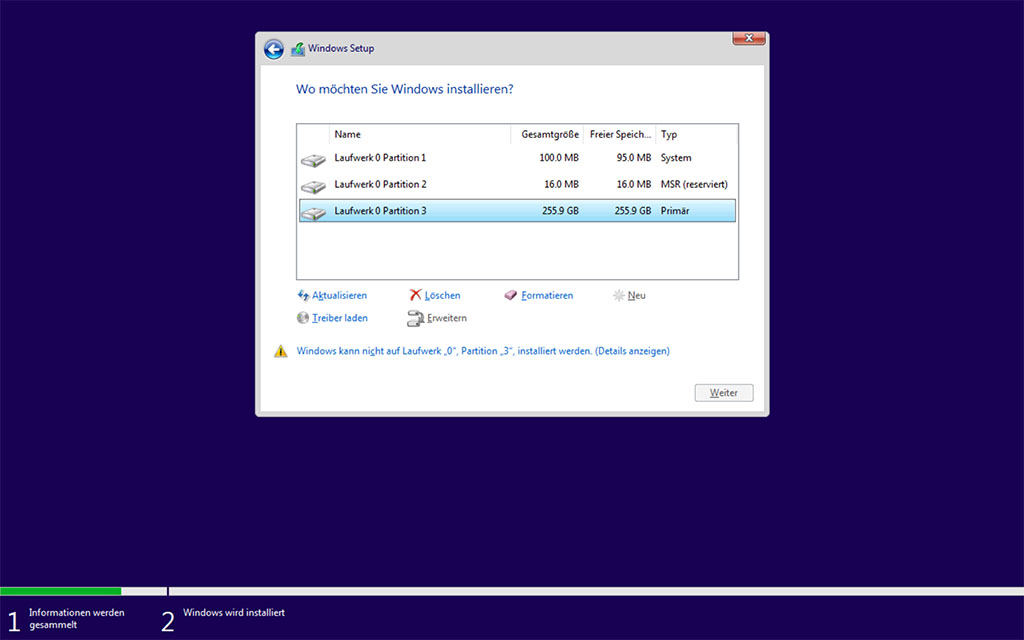This screenshot has width=1024, height=640.
Task: Click the red X Löschen icon
Action: pos(415,295)
